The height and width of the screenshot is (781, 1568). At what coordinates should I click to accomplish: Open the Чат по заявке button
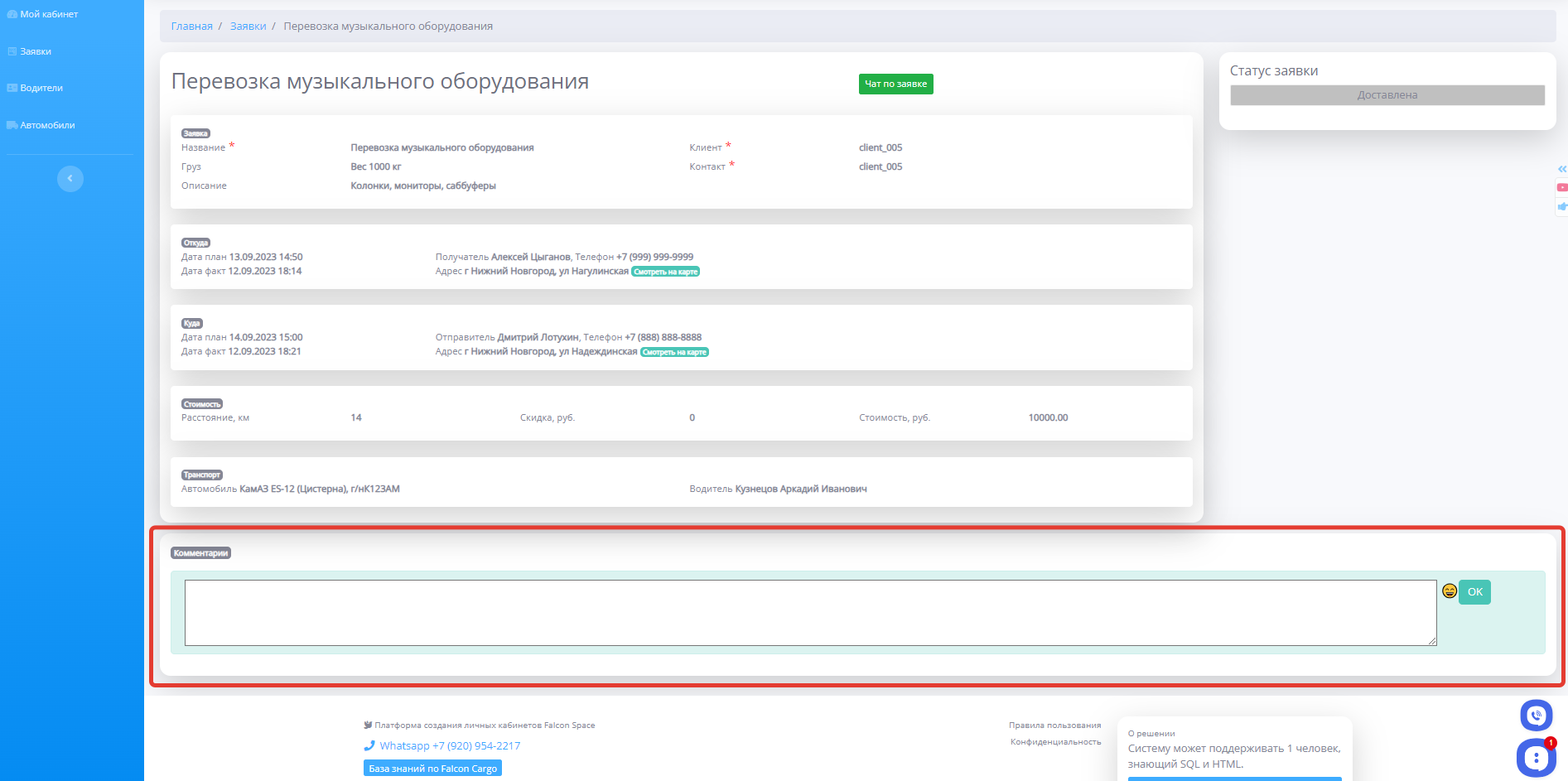point(895,84)
